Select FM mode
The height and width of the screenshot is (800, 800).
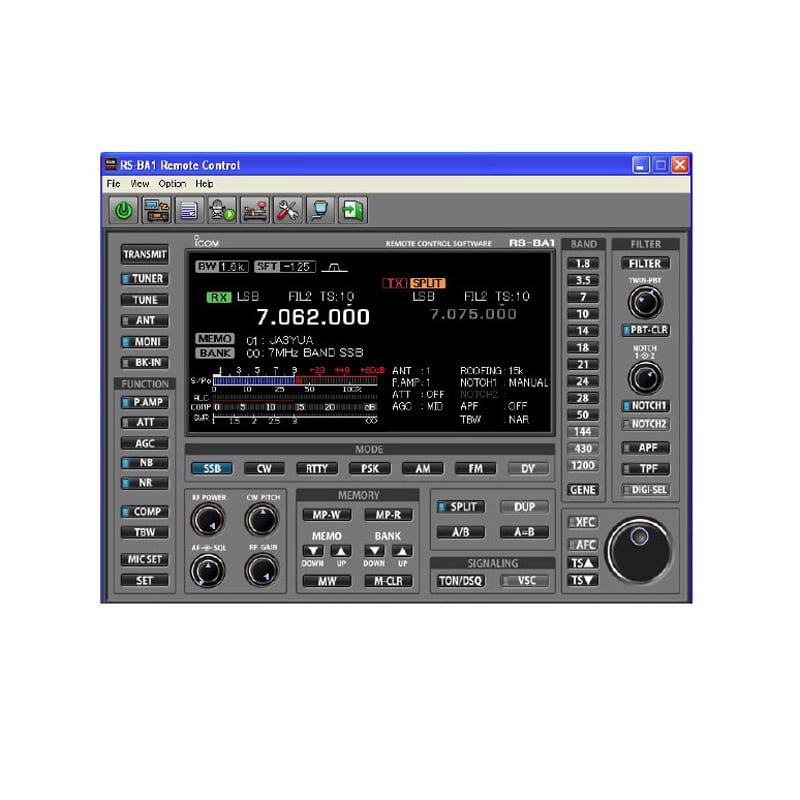coord(475,468)
